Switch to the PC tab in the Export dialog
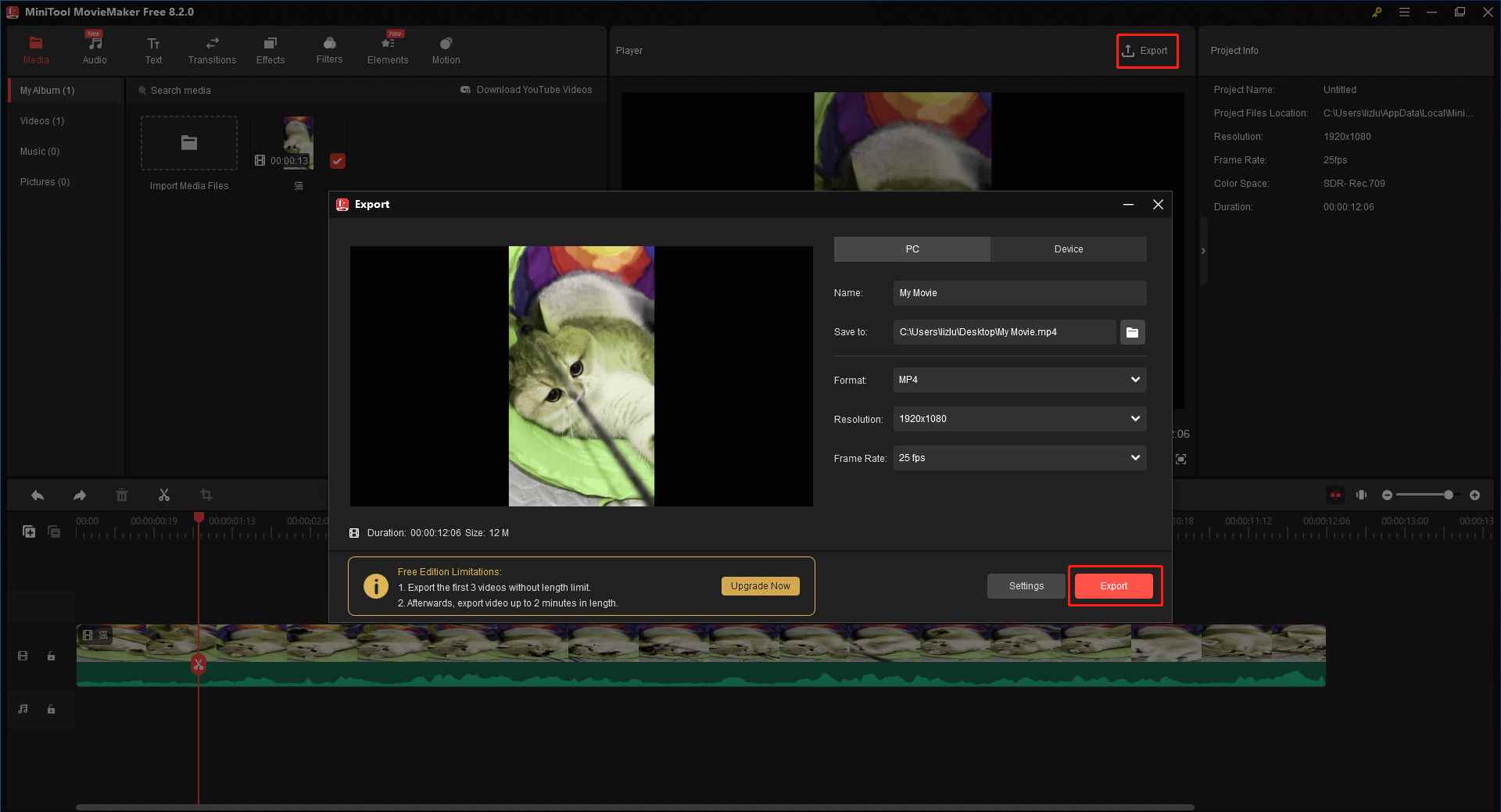 (912, 249)
